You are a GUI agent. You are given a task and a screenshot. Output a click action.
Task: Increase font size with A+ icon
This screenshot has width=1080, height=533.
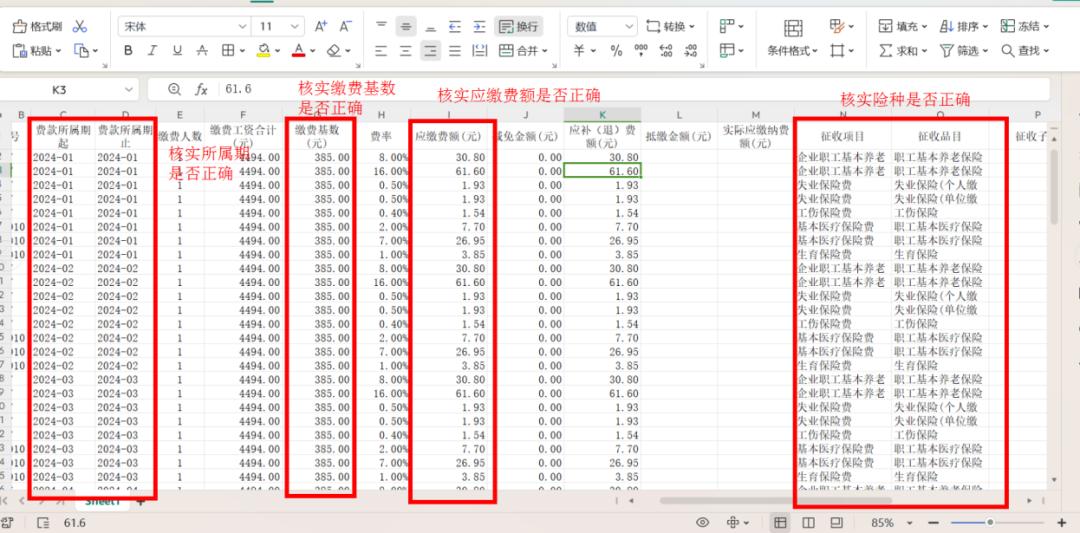coord(320,27)
